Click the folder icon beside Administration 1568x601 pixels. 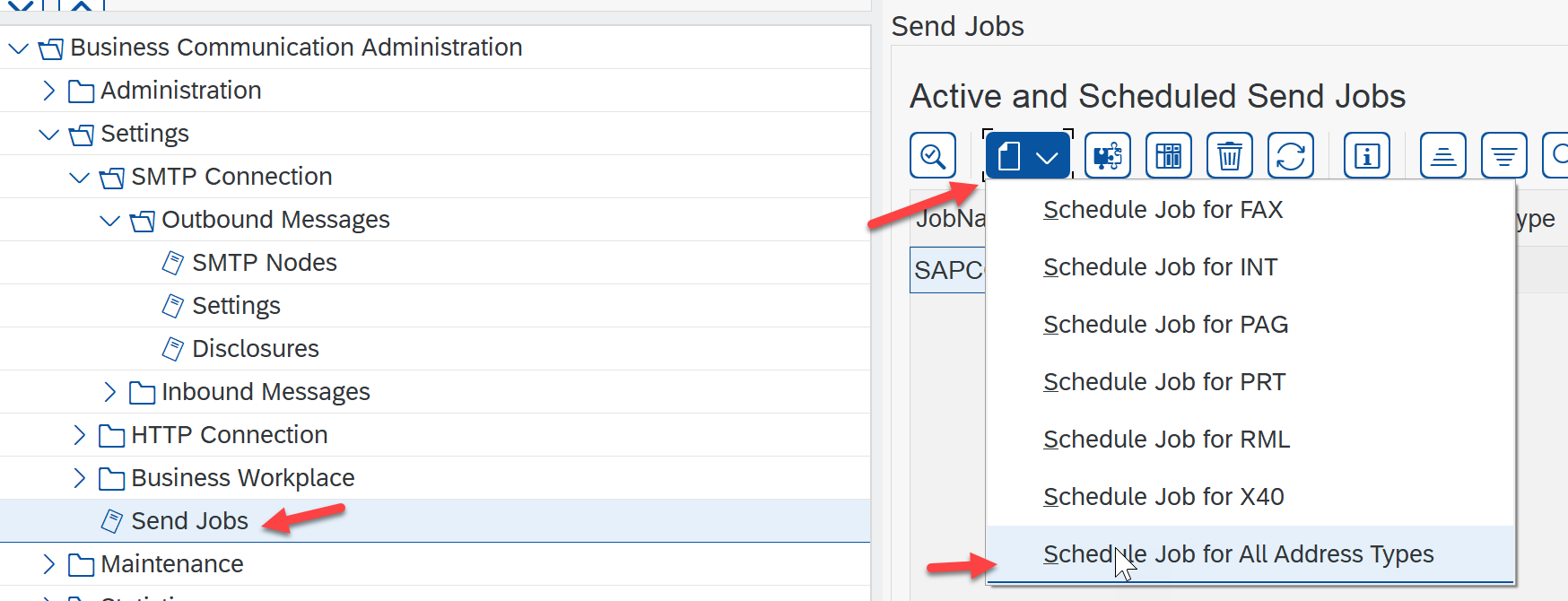point(81,91)
